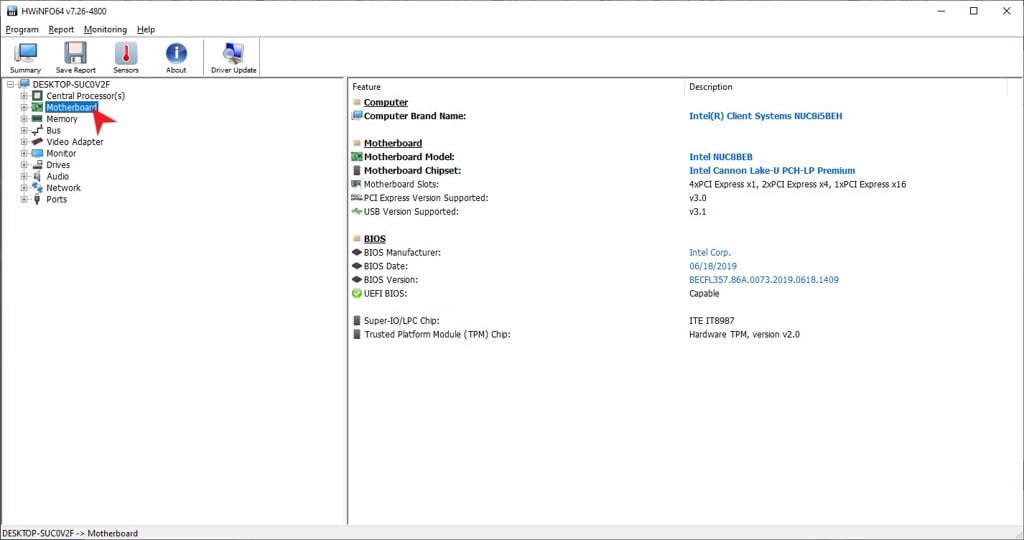Expand the Monitor tree node
The image size is (1024, 540).
[24, 153]
